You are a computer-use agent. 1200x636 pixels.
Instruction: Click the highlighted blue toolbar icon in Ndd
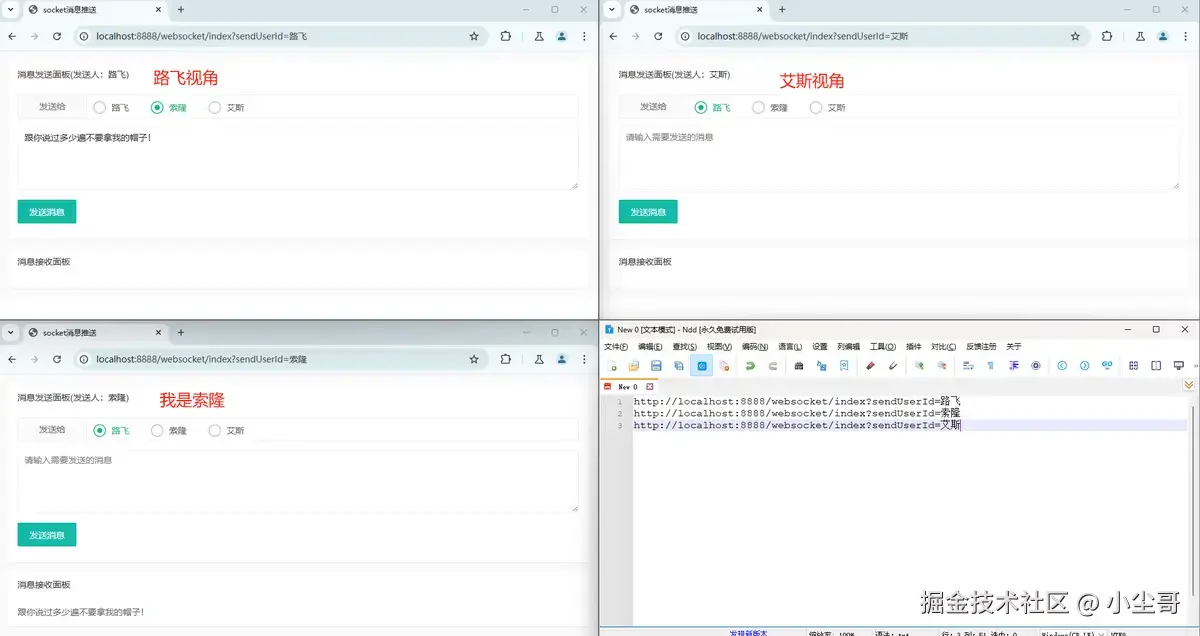701,365
